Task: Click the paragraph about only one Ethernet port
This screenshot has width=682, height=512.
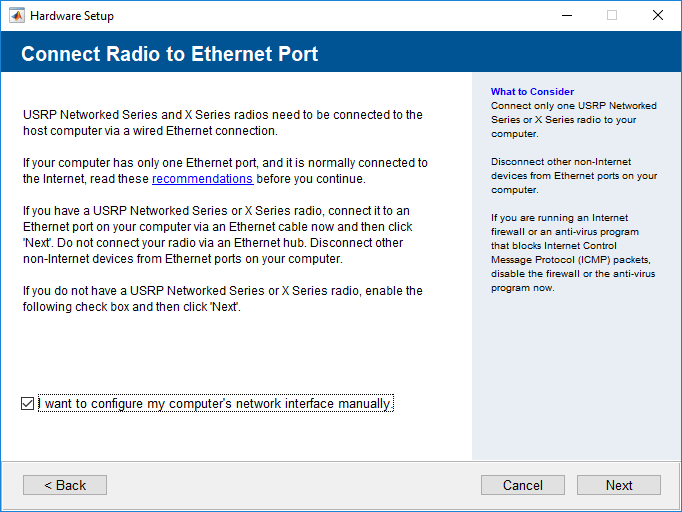Action: (224, 171)
